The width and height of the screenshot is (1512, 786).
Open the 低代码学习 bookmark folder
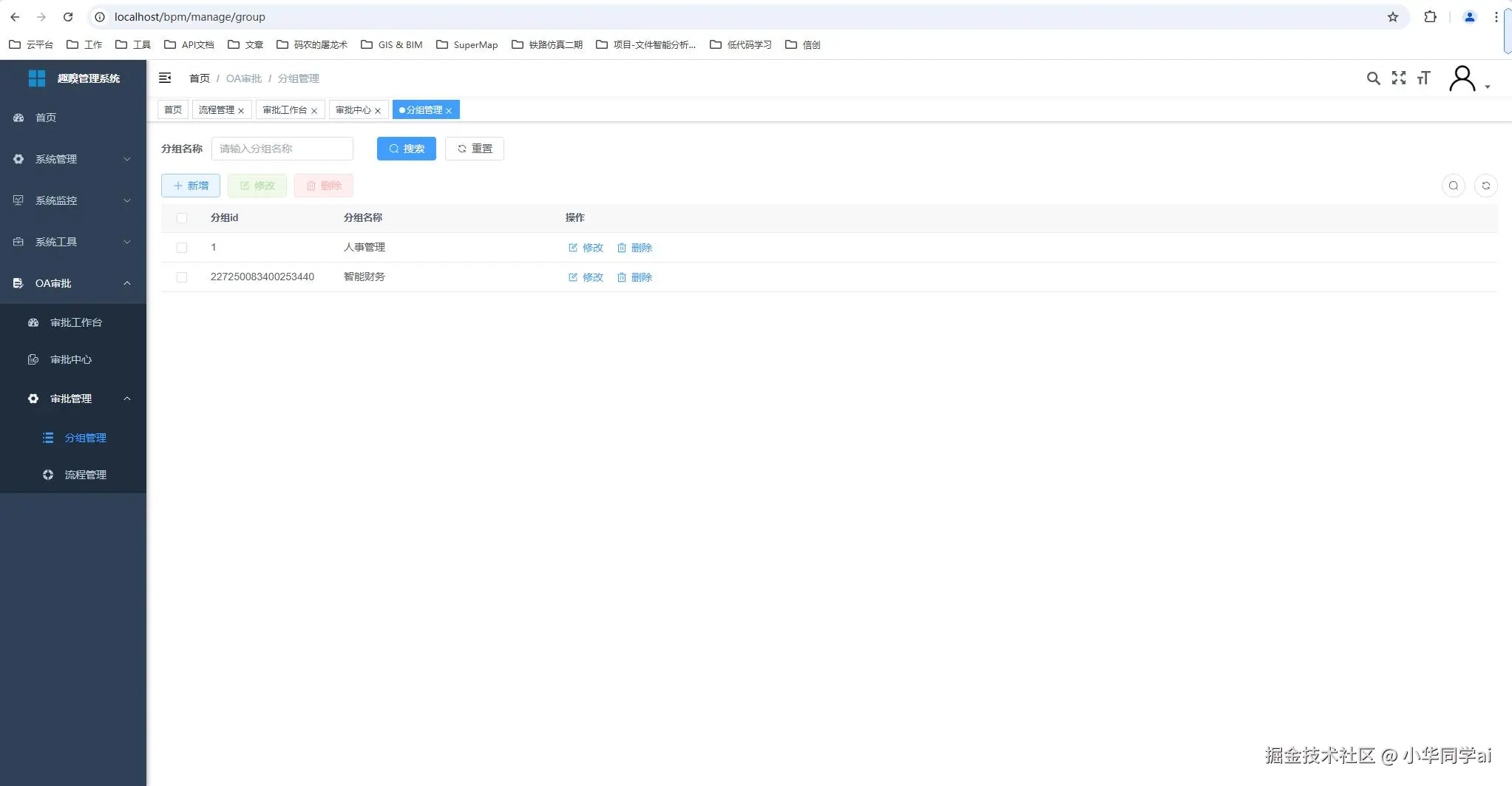coord(741,44)
